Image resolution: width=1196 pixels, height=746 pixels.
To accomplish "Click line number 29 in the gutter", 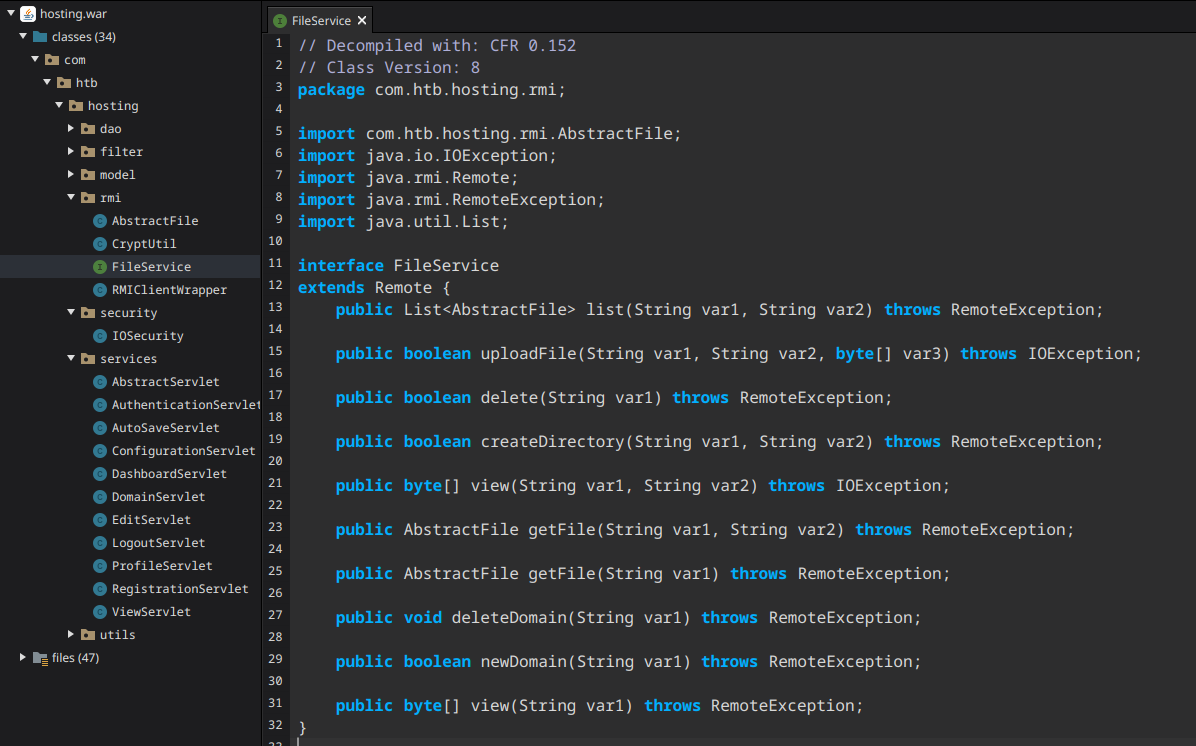I will coord(275,658).
